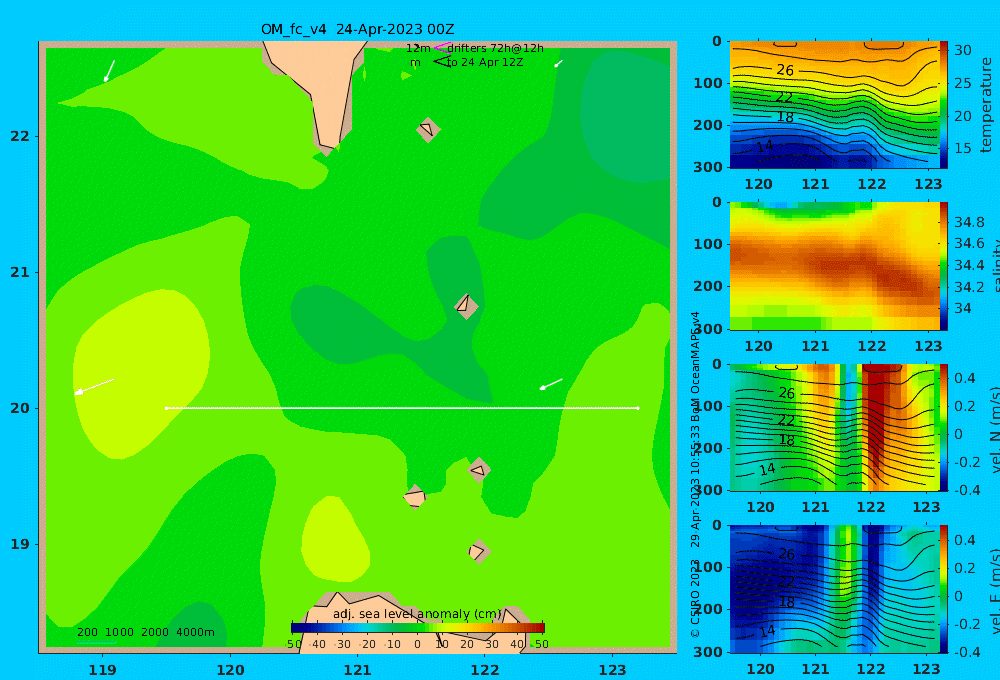
Task: Click the longitude label "119" on the map axis
Action: tap(102, 670)
